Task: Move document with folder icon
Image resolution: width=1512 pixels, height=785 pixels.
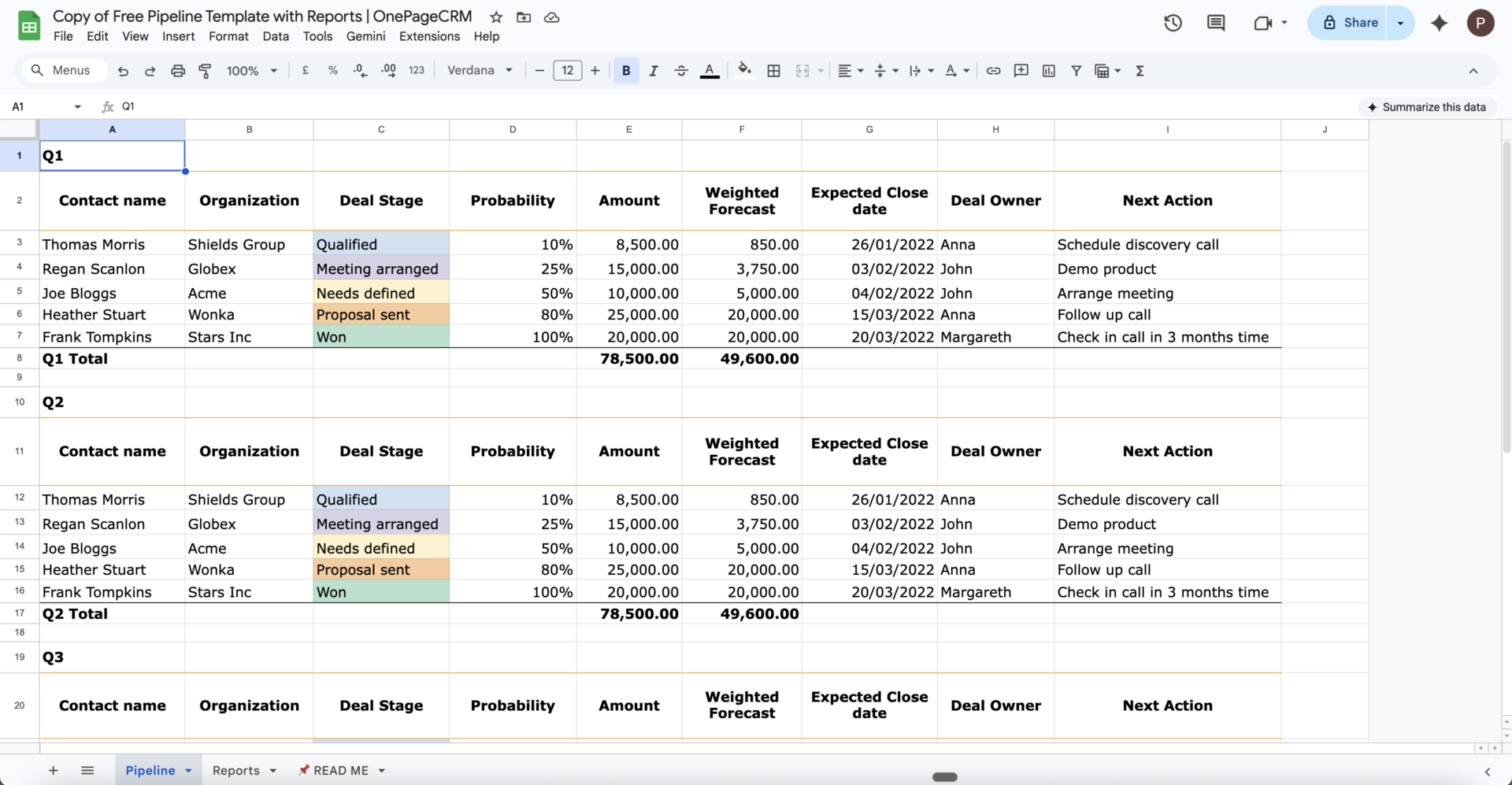Action: (524, 17)
